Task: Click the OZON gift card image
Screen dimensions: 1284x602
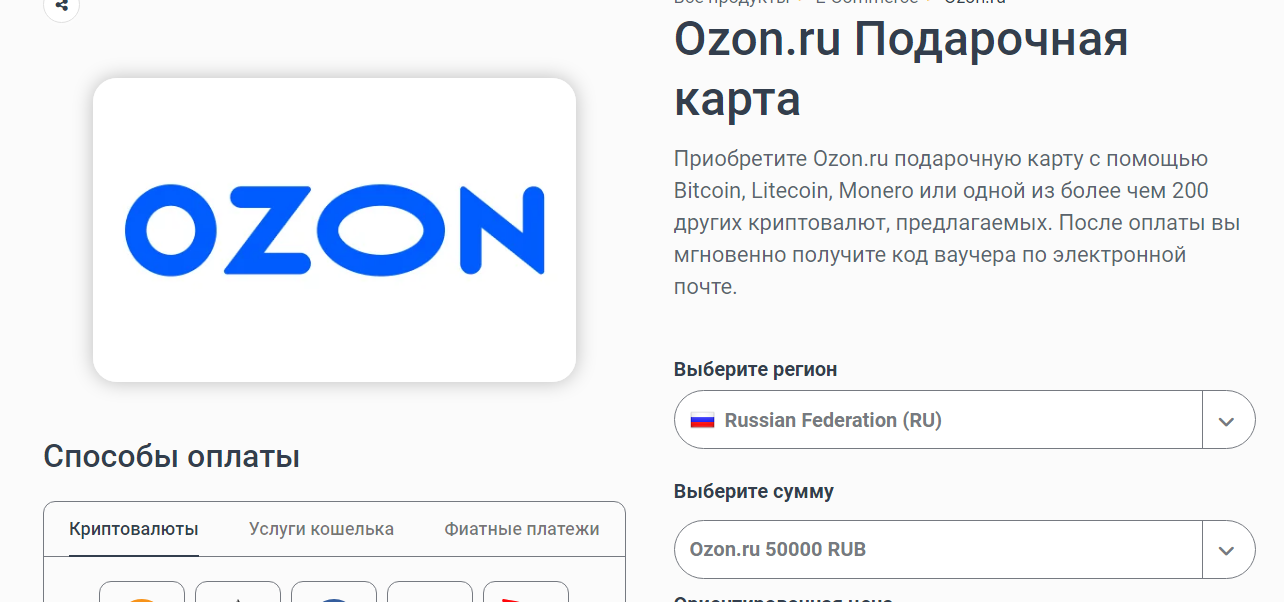Action: click(334, 230)
